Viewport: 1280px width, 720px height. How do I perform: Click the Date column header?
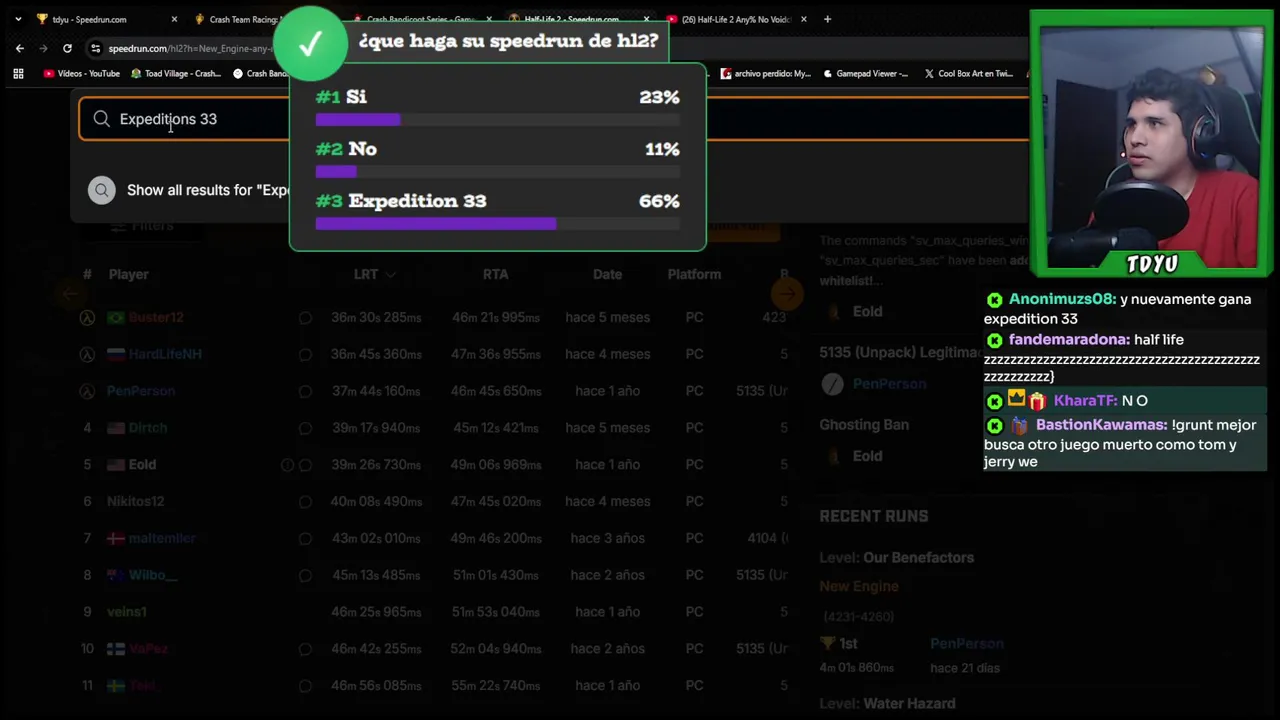[607, 274]
